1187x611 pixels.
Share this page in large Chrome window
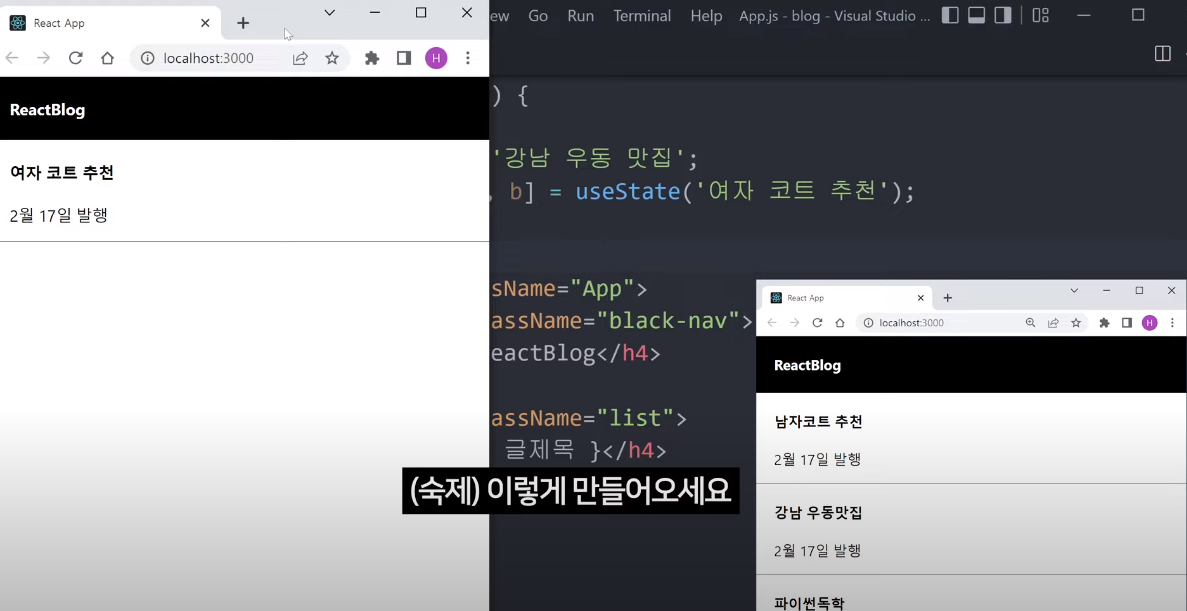pos(301,58)
